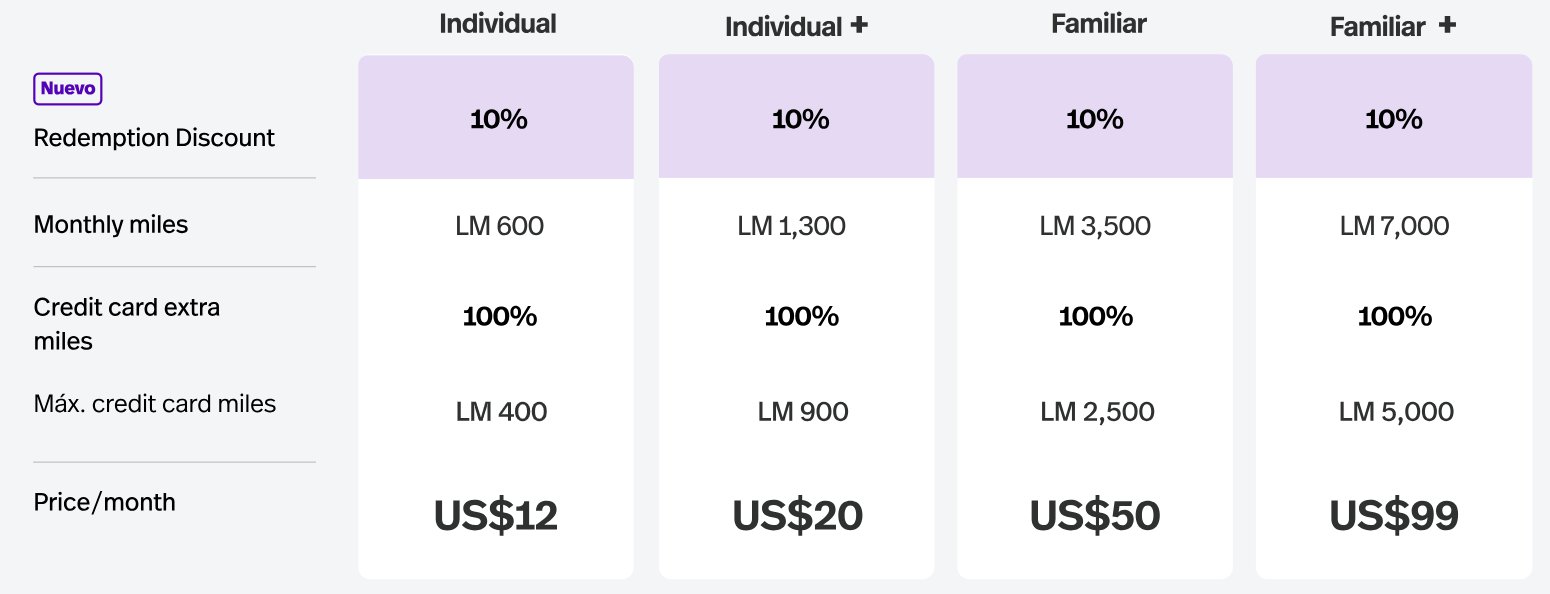
Task: Click the LM 2,500 max miles value
Action: 1097,412
